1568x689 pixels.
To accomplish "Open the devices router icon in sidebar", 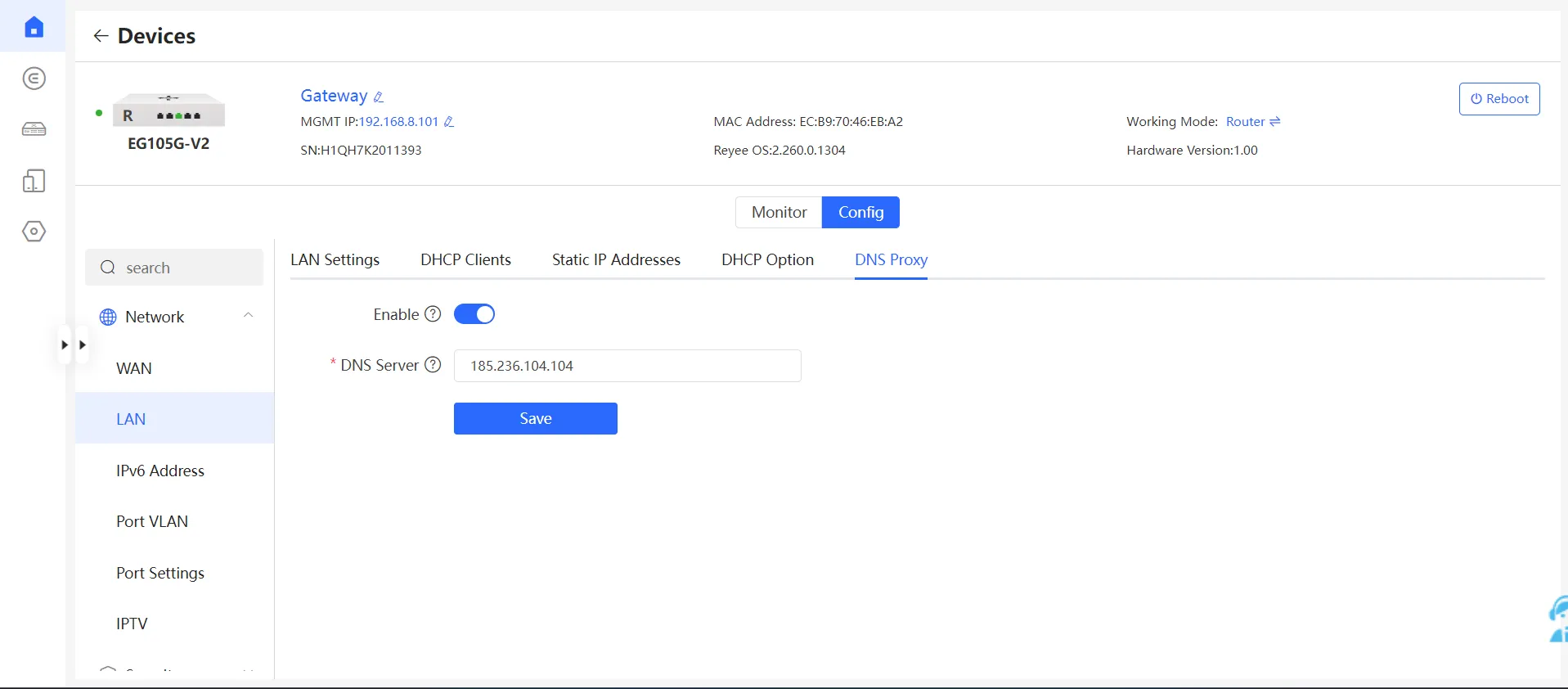I will tap(34, 129).
